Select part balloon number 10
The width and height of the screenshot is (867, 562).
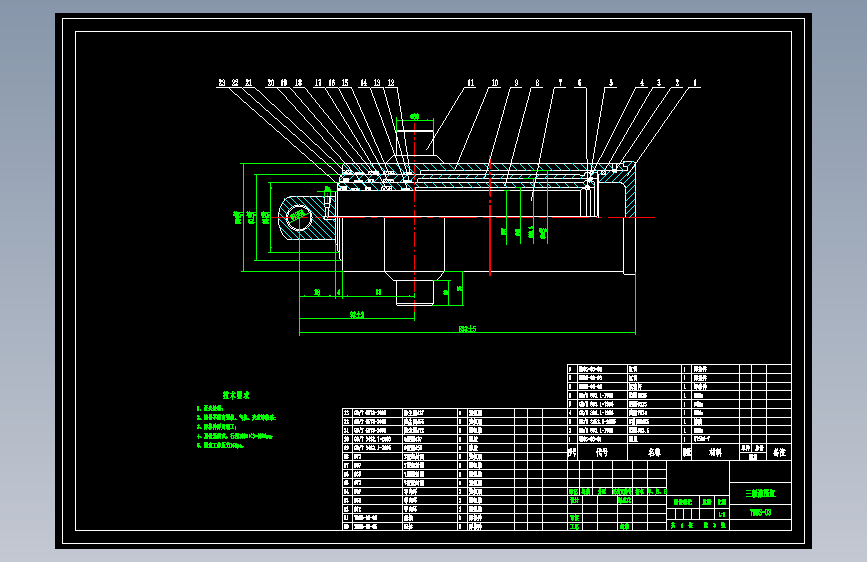(495, 82)
